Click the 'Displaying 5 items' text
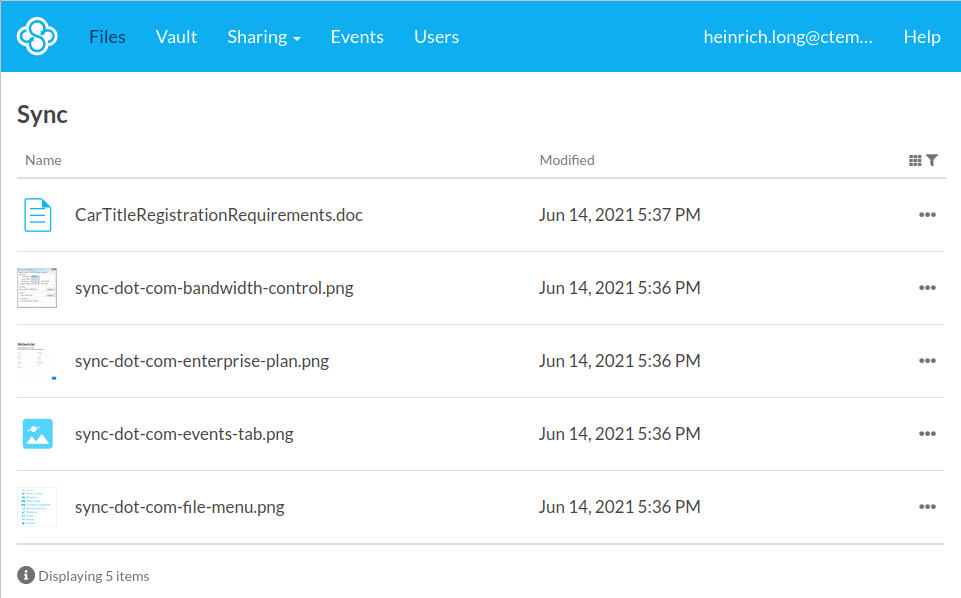 pyautogui.click(x=94, y=577)
